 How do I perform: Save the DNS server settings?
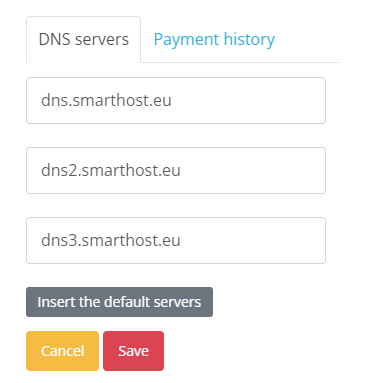(133, 351)
